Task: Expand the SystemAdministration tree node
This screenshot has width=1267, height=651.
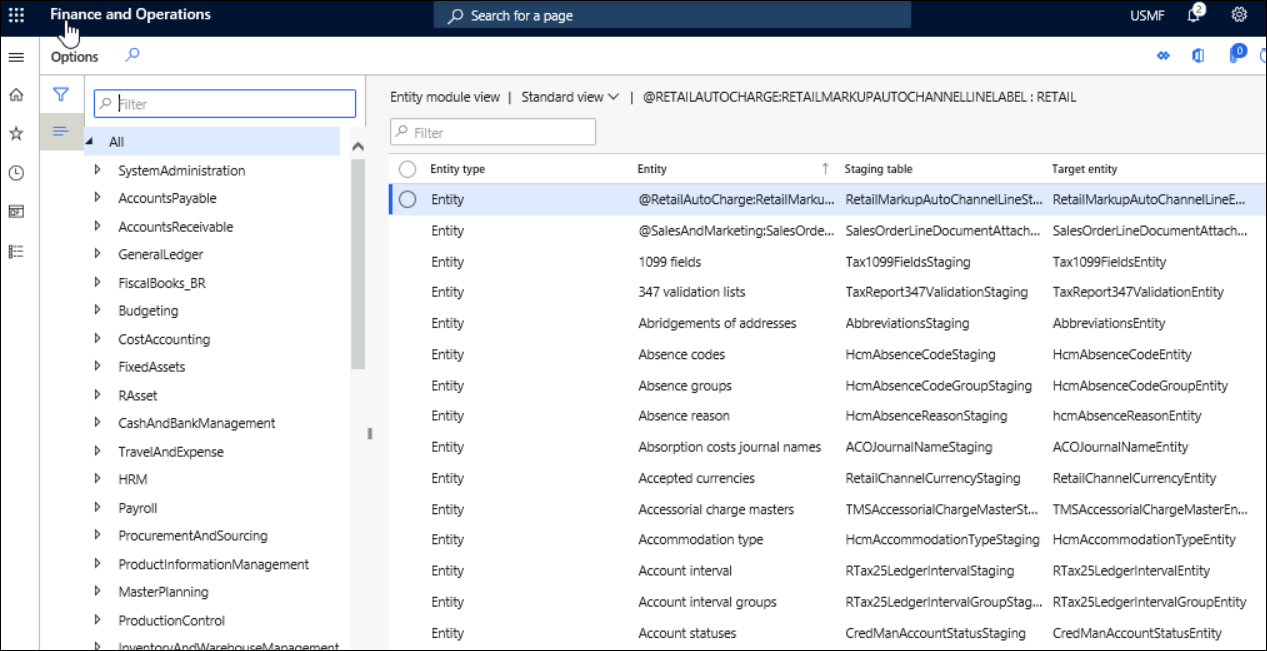Action: (x=97, y=170)
